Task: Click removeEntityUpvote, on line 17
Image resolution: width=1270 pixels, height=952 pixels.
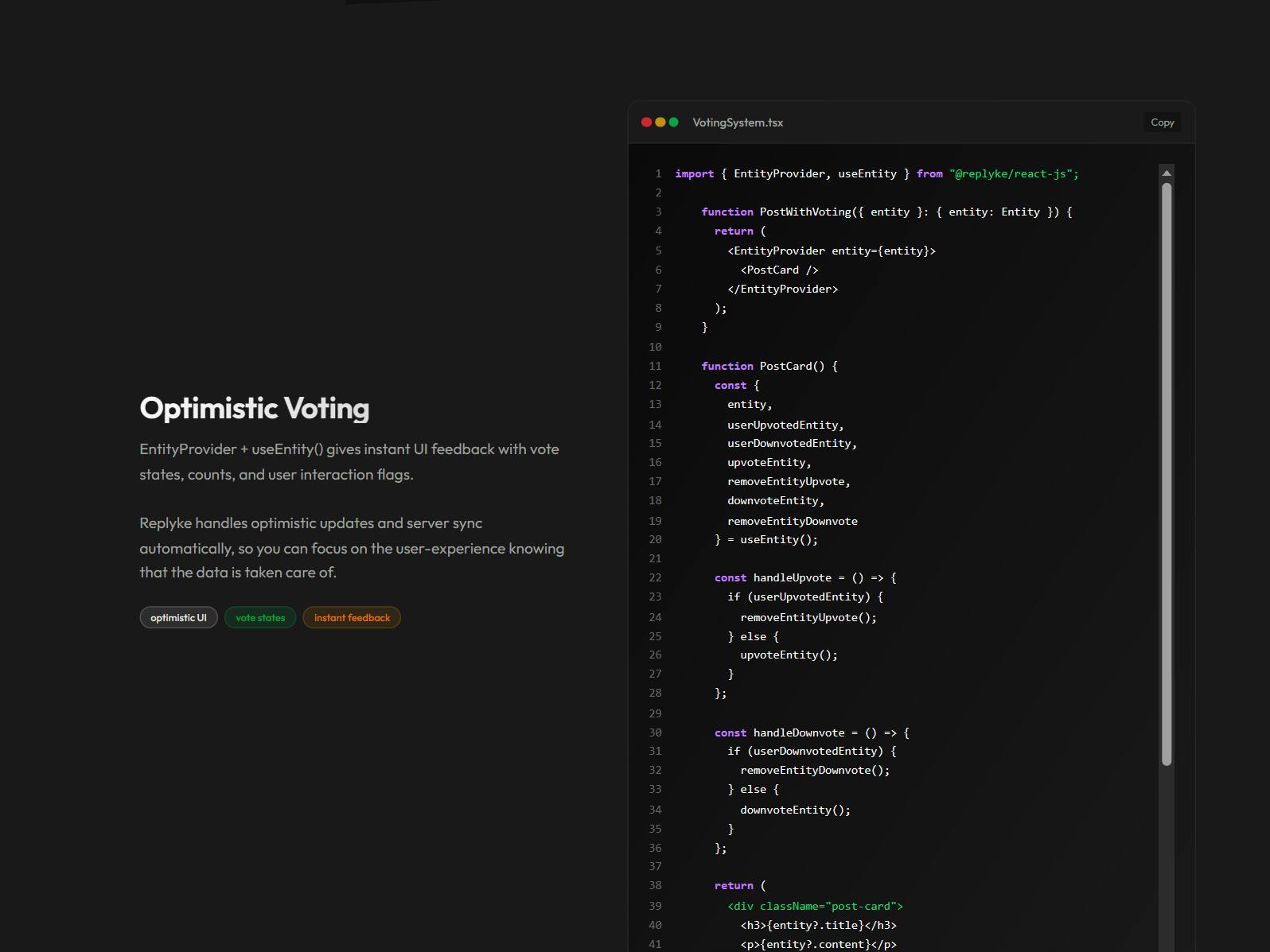Action: 789,481
